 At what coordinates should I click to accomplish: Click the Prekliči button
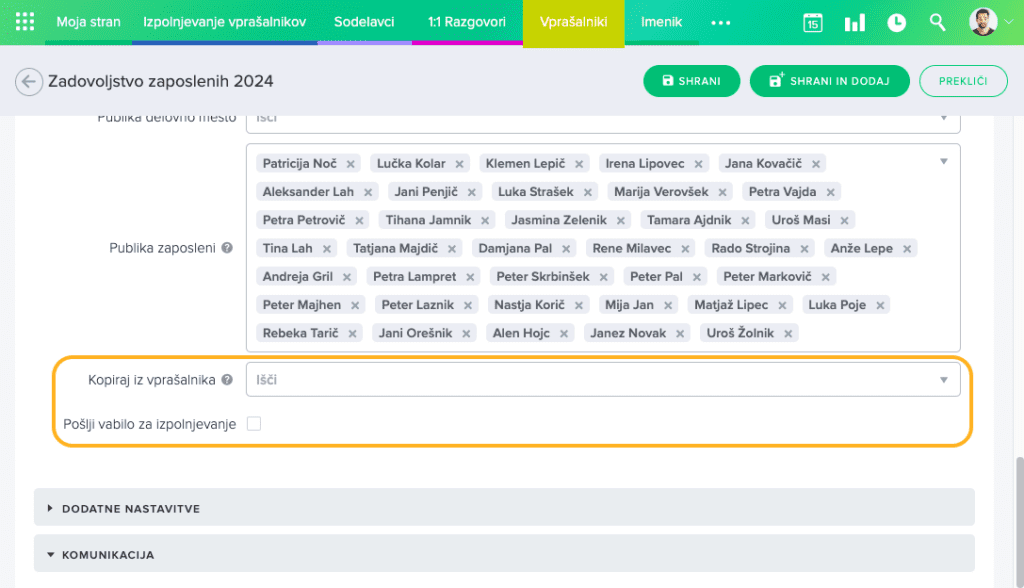(x=963, y=82)
